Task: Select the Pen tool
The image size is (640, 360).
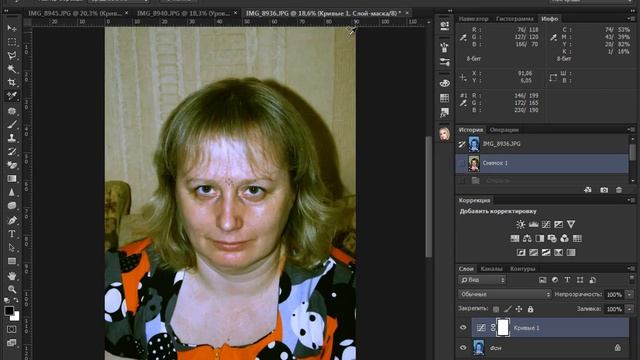Action: (12, 220)
